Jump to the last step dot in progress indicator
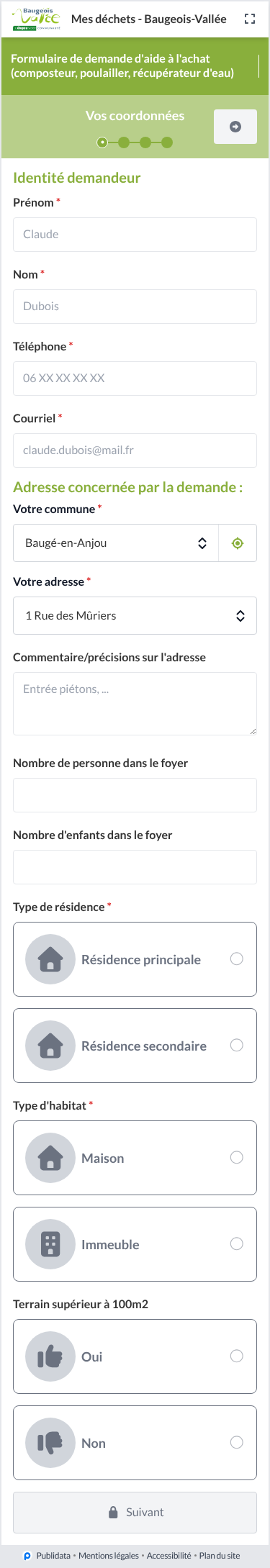The width and height of the screenshot is (270, 1568). [x=167, y=142]
